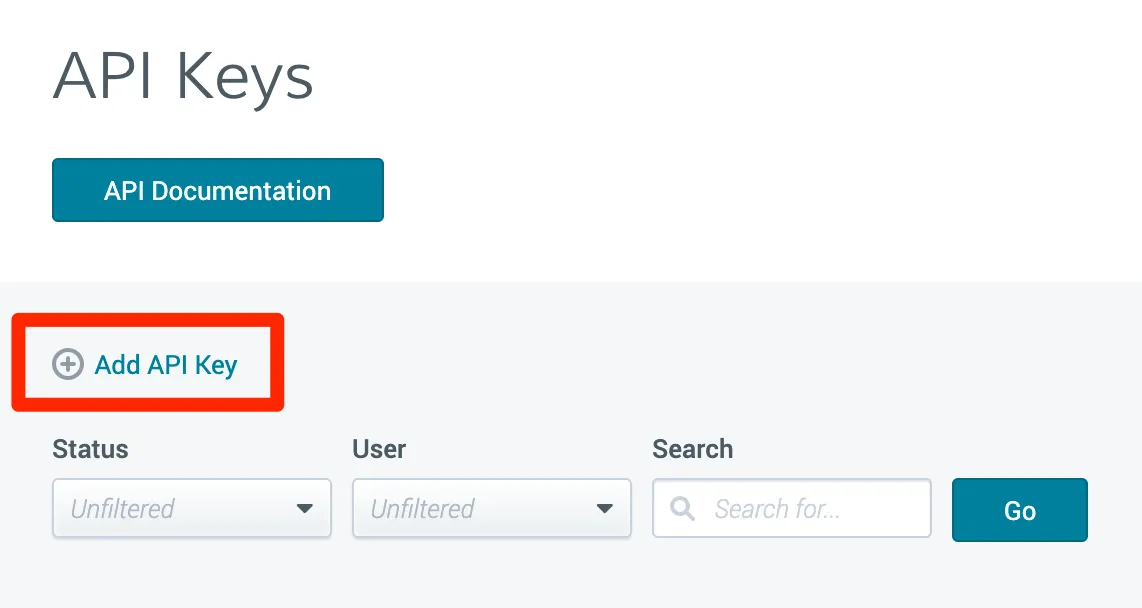Click the circled plus symbol in the highlighted area
1142x608 pixels.
pyautogui.click(x=67, y=365)
